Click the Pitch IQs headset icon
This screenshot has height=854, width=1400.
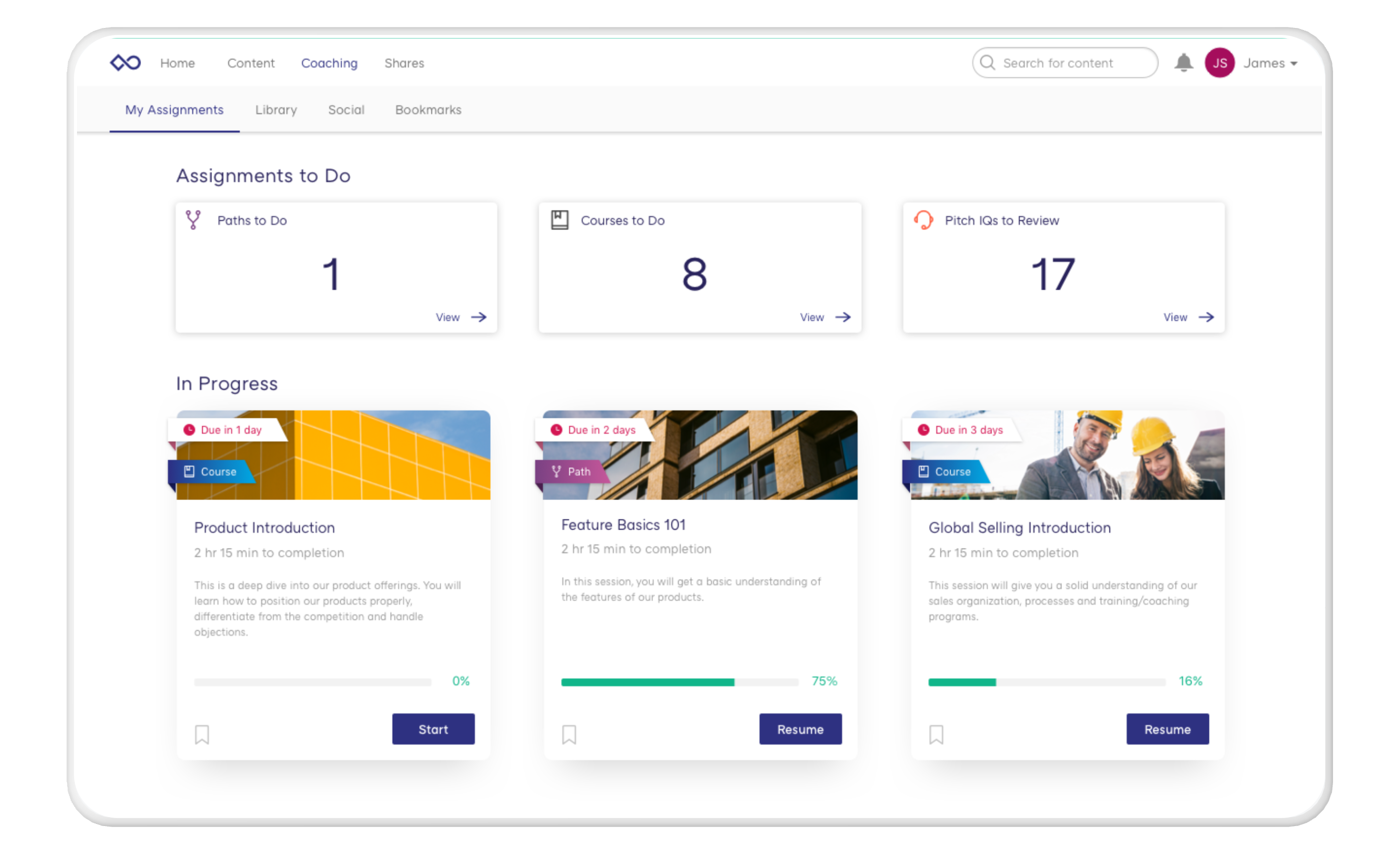(923, 220)
